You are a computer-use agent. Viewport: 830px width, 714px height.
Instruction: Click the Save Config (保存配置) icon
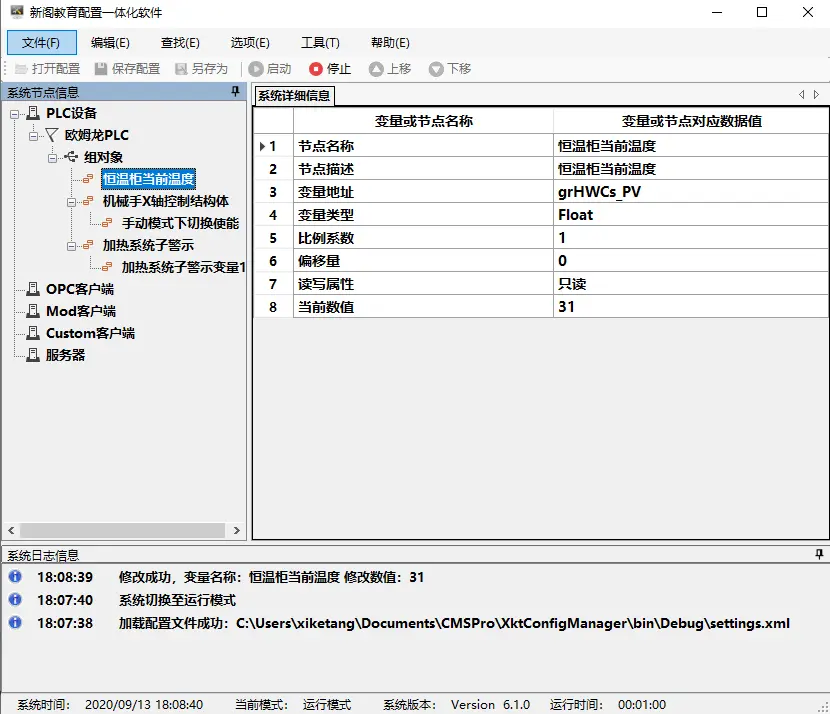(101, 69)
